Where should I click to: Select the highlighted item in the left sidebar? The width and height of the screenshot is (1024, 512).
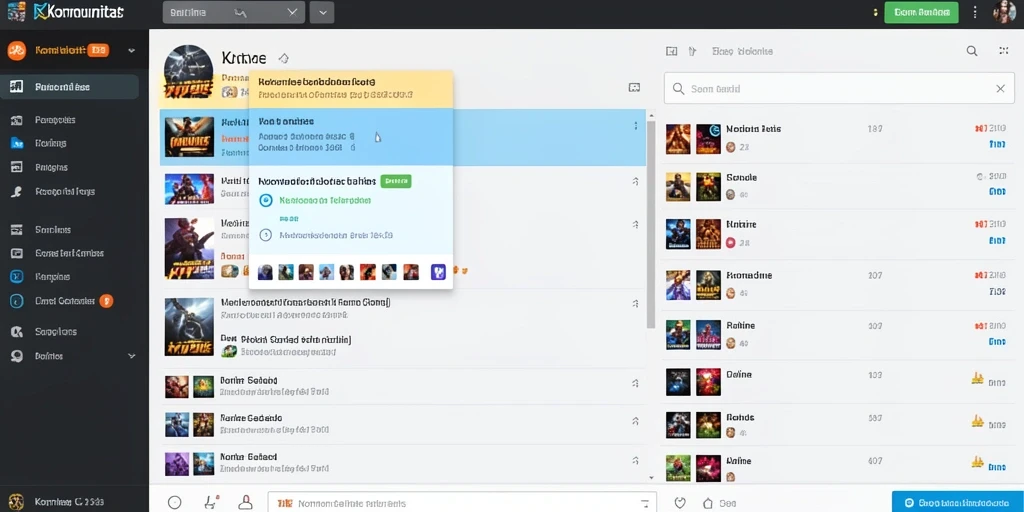[x=69, y=87]
